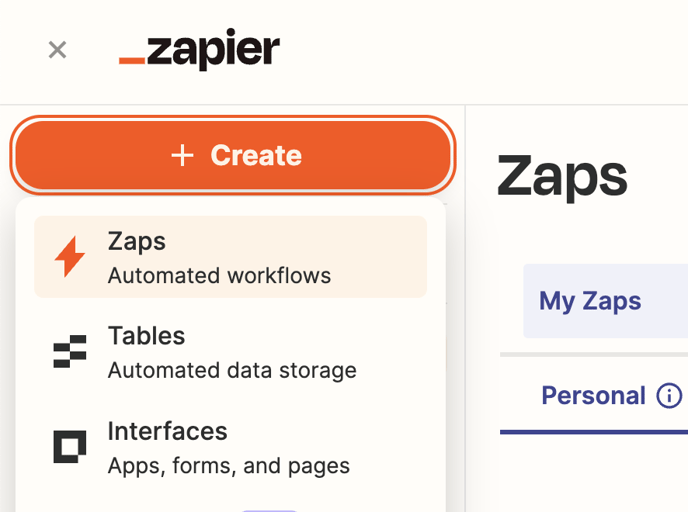Click the Apps, forms, and pages text
Image resolution: width=688 pixels, height=512 pixels.
click(x=229, y=466)
